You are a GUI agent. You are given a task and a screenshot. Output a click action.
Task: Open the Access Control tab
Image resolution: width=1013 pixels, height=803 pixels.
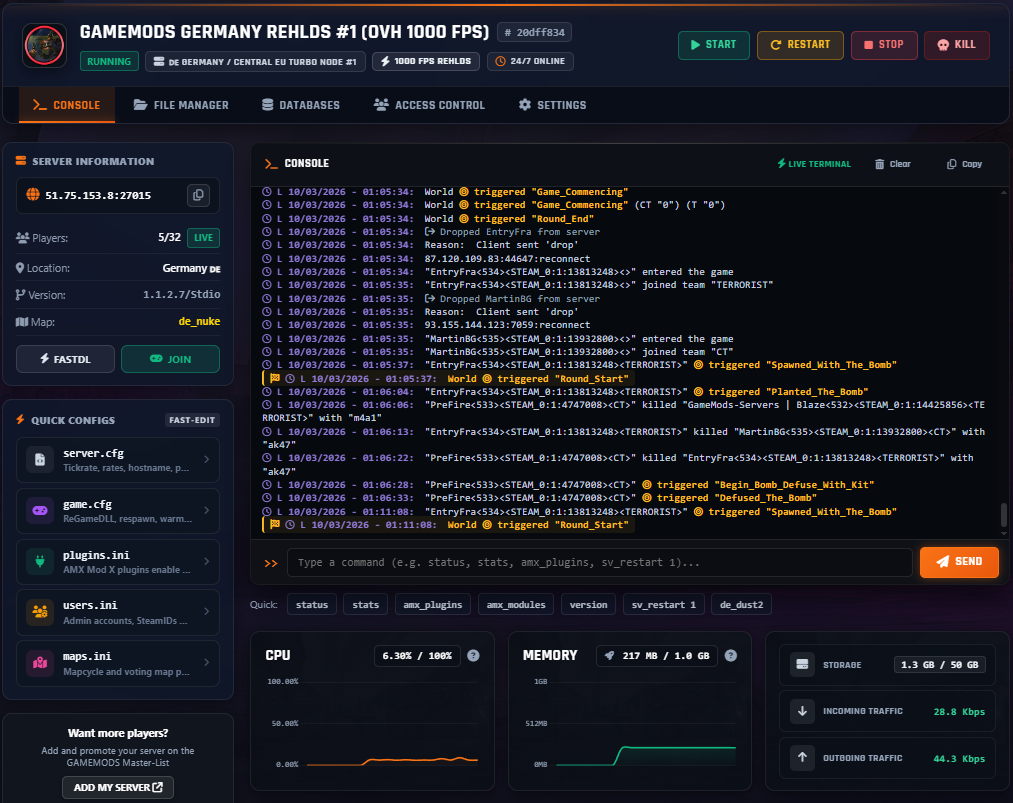(x=429, y=105)
